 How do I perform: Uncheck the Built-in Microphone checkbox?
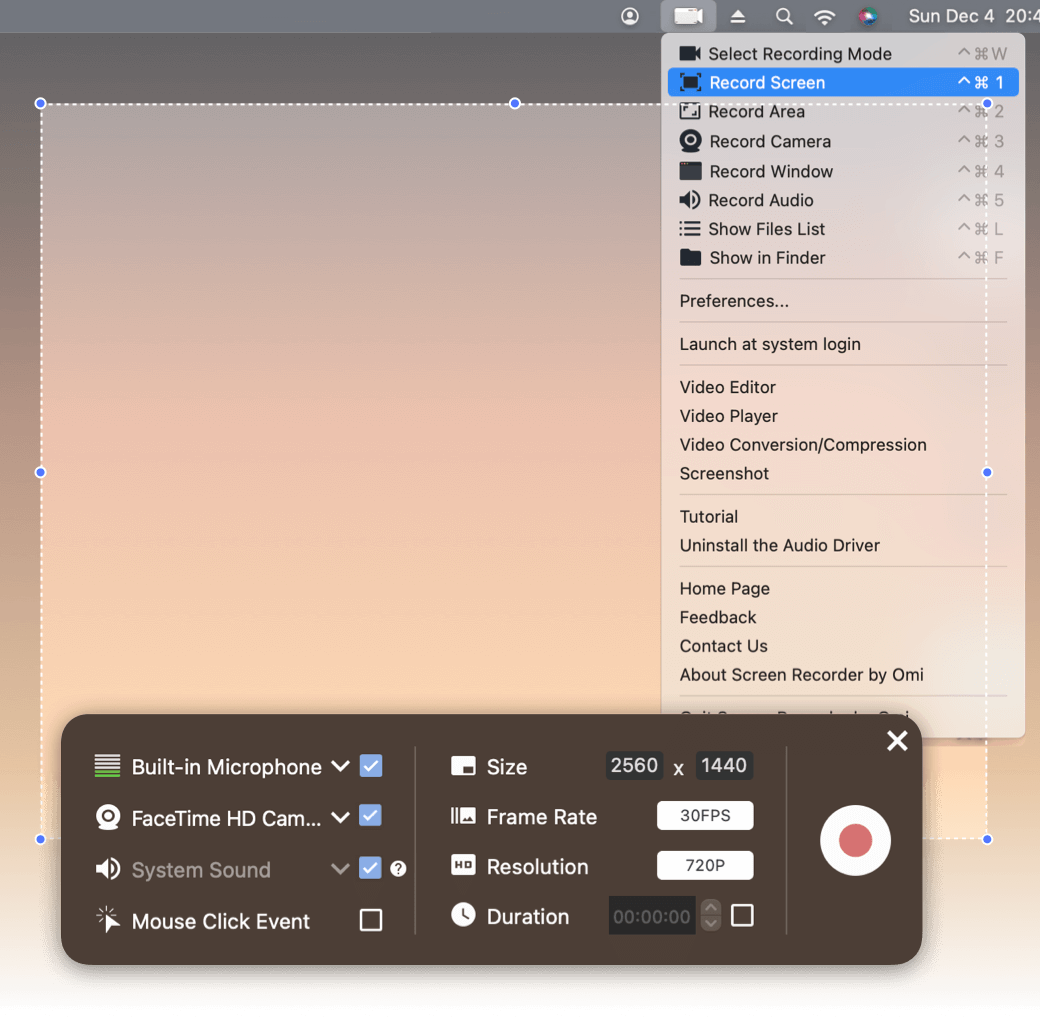371,766
